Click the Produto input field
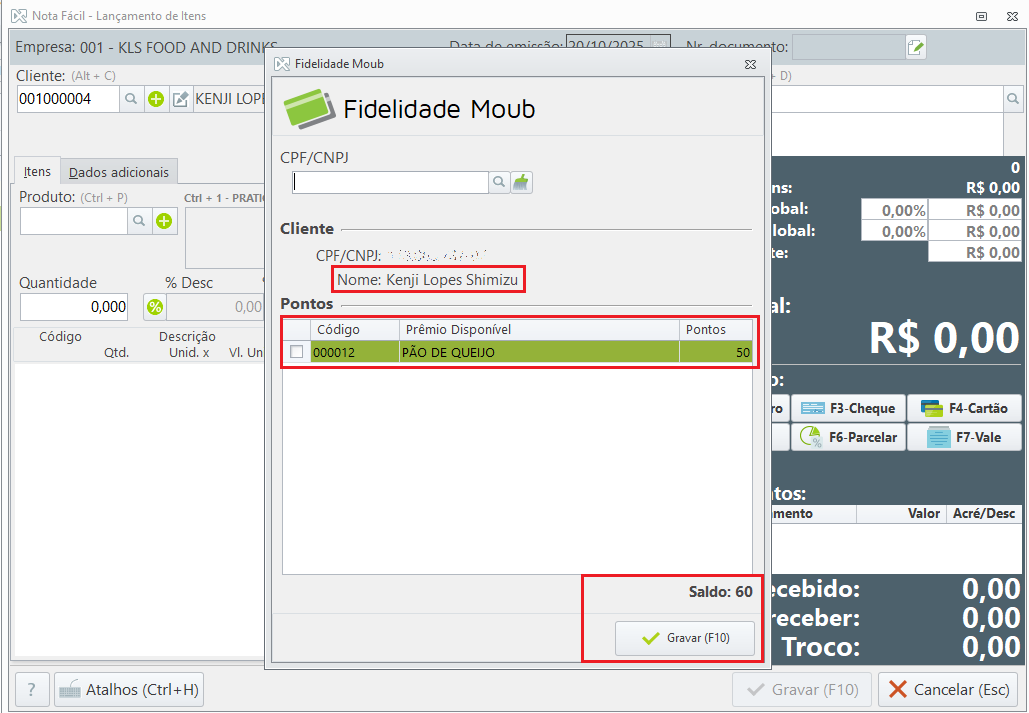Image resolution: width=1029 pixels, height=713 pixels. click(x=74, y=221)
